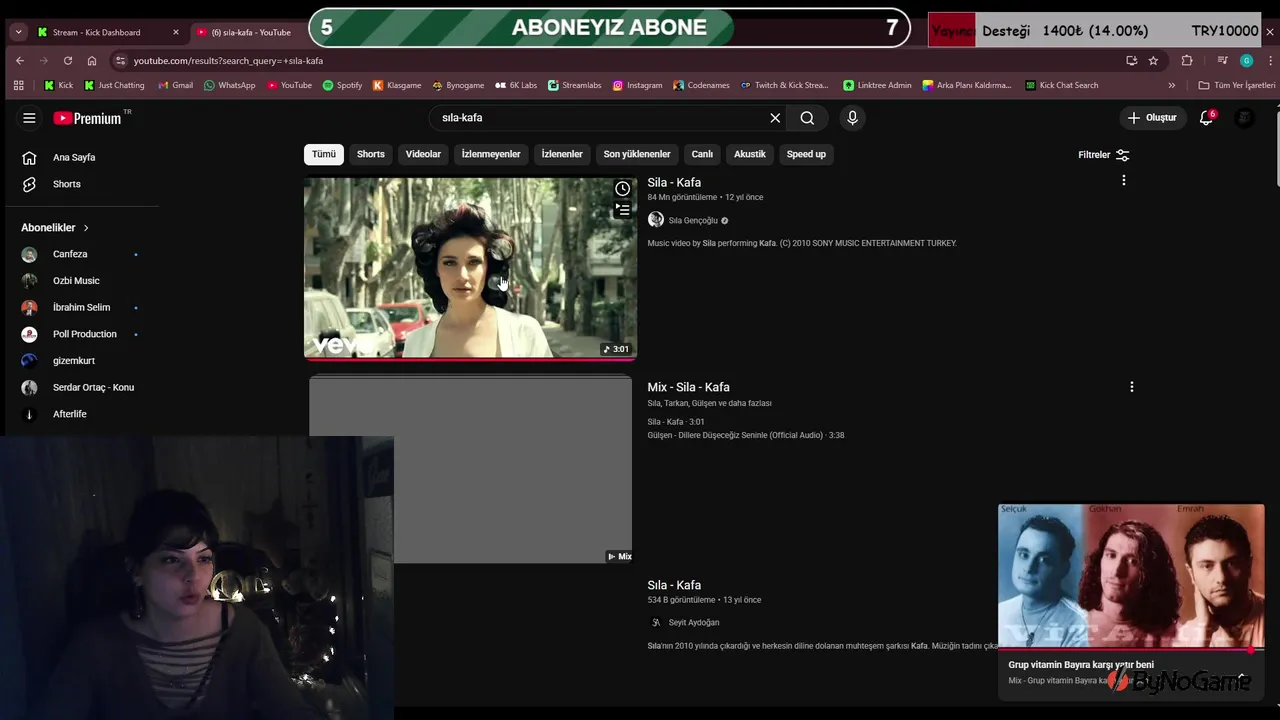1280x720 pixels.
Task: Open the Gmail bookmark
Action: click(x=175, y=85)
